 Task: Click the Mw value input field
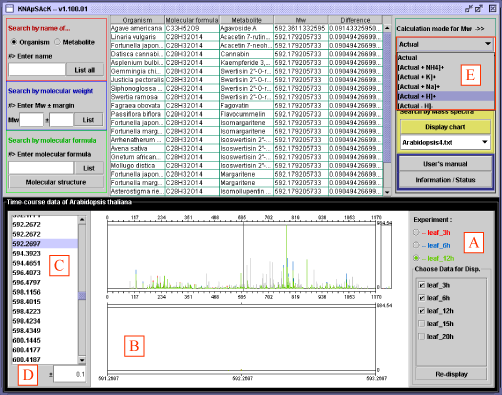click(31, 120)
